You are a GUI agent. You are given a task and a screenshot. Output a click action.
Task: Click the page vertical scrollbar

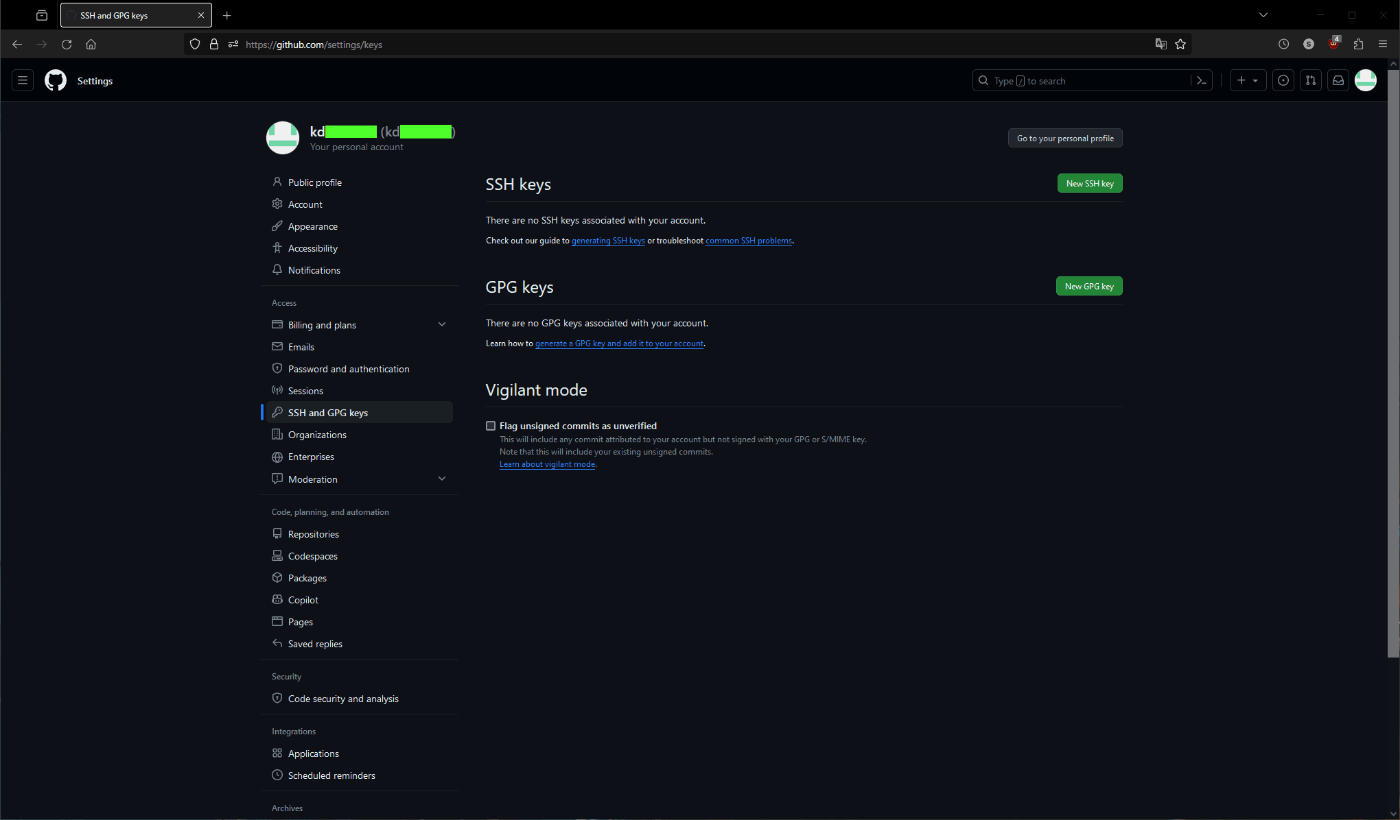click(x=1393, y=364)
